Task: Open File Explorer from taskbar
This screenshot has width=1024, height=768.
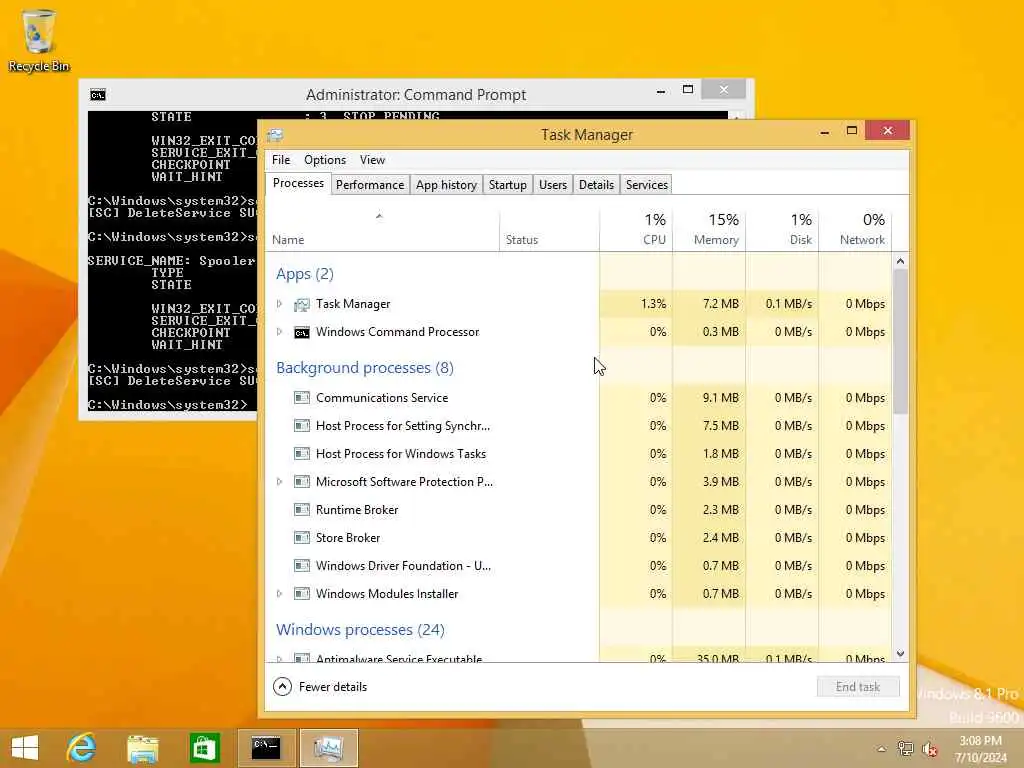Action: coord(142,748)
